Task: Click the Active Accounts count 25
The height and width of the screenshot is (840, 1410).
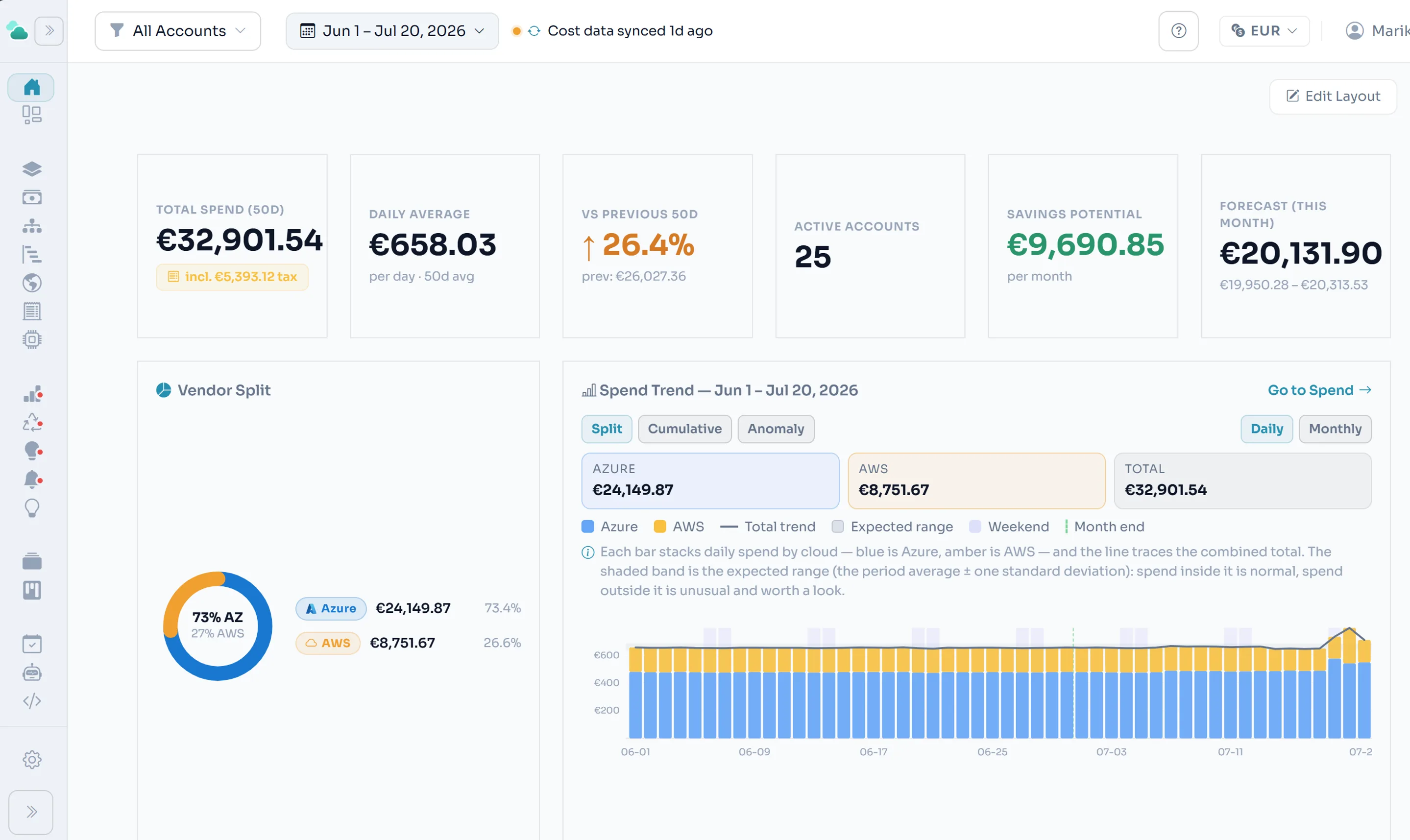Action: pyautogui.click(x=813, y=257)
